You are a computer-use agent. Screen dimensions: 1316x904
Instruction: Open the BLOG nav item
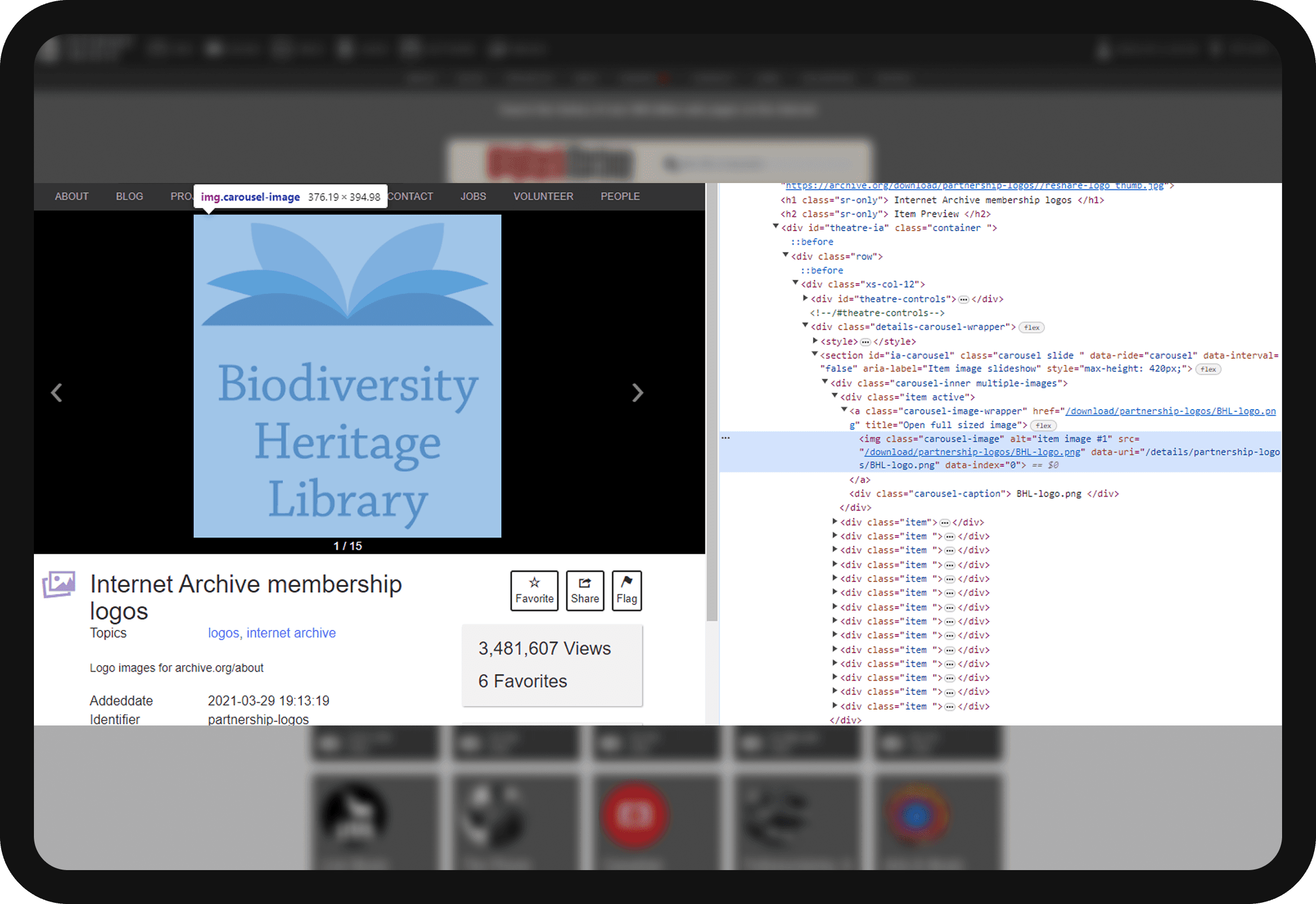pos(130,197)
